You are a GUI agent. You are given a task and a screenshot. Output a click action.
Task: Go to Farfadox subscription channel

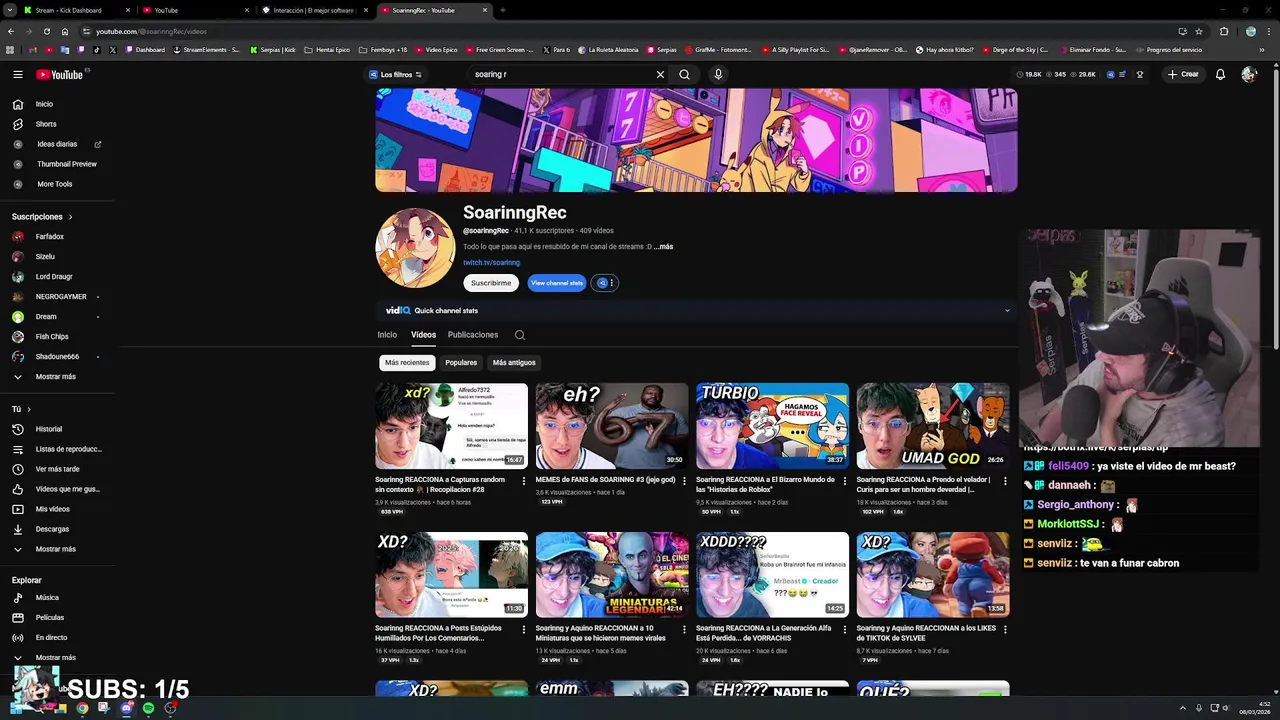[40, 237]
